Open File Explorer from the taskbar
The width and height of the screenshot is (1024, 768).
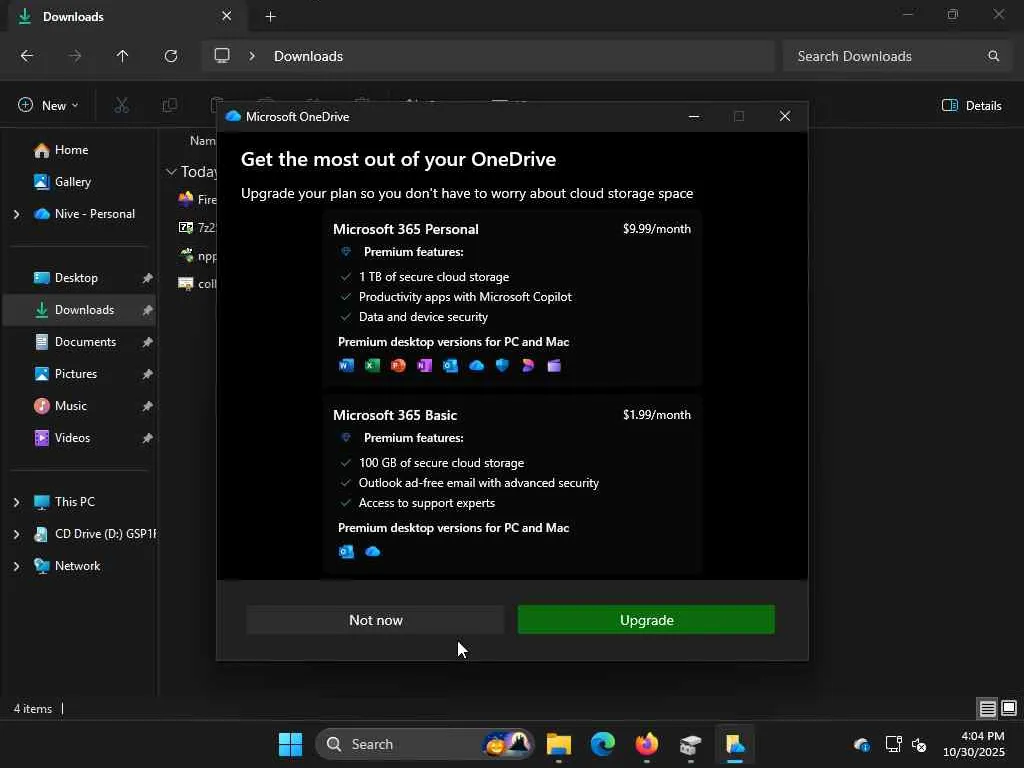click(559, 744)
